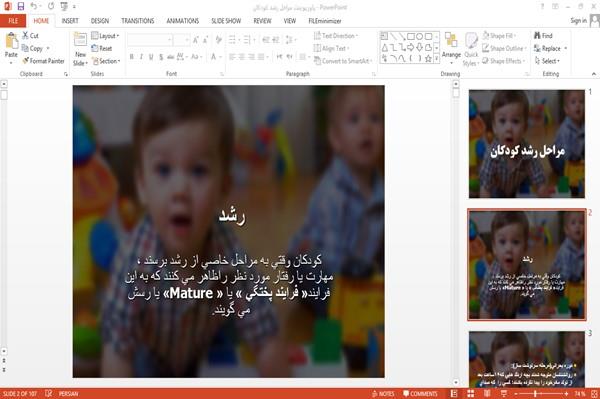
Task: Click Normal view icon in the status bar
Action: pyautogui.click(x=454, y=394)
